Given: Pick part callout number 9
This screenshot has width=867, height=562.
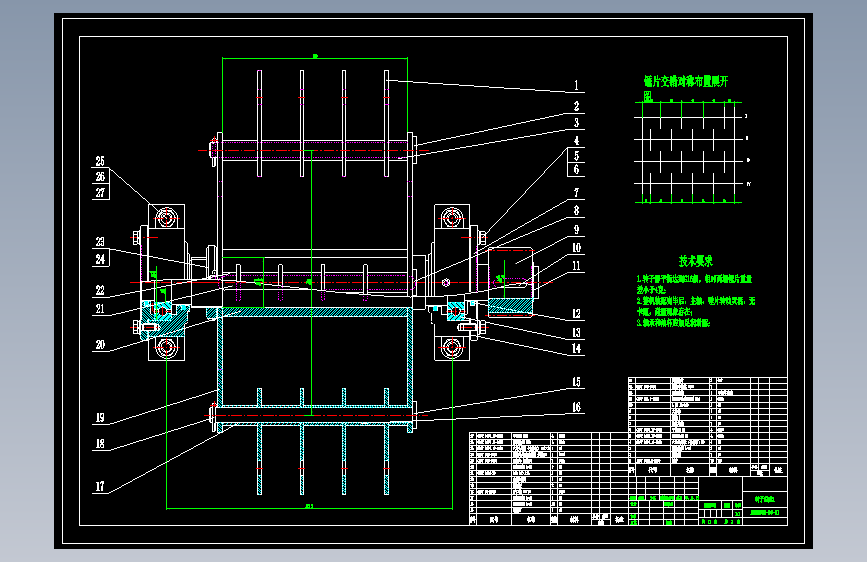Looking at the screenshot, I should (576, 230).
